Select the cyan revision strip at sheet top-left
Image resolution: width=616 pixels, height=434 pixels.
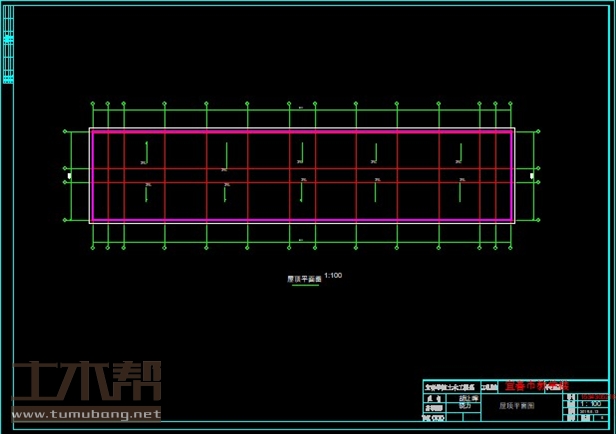click(8, 57)
